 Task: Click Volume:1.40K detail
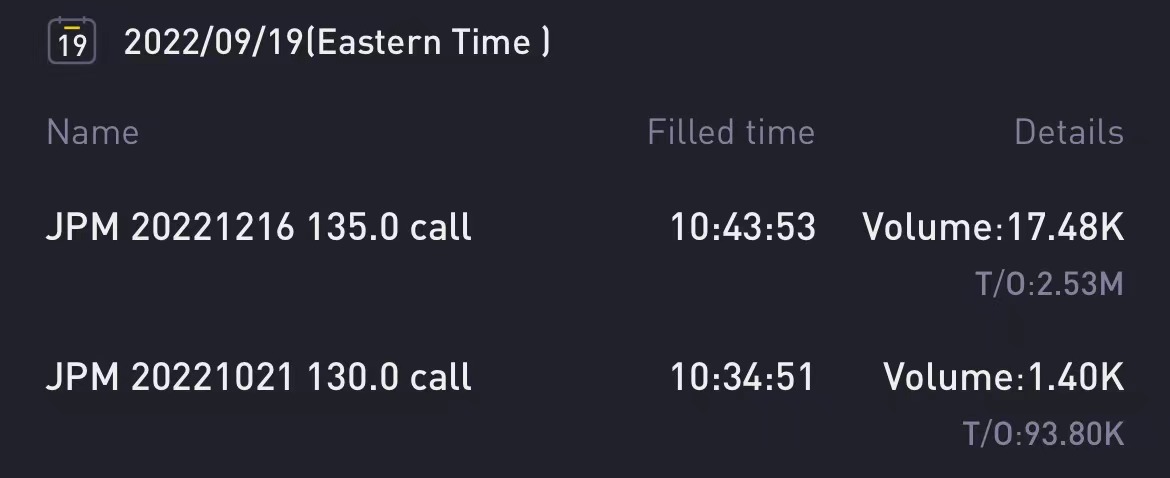(1004, 377)
